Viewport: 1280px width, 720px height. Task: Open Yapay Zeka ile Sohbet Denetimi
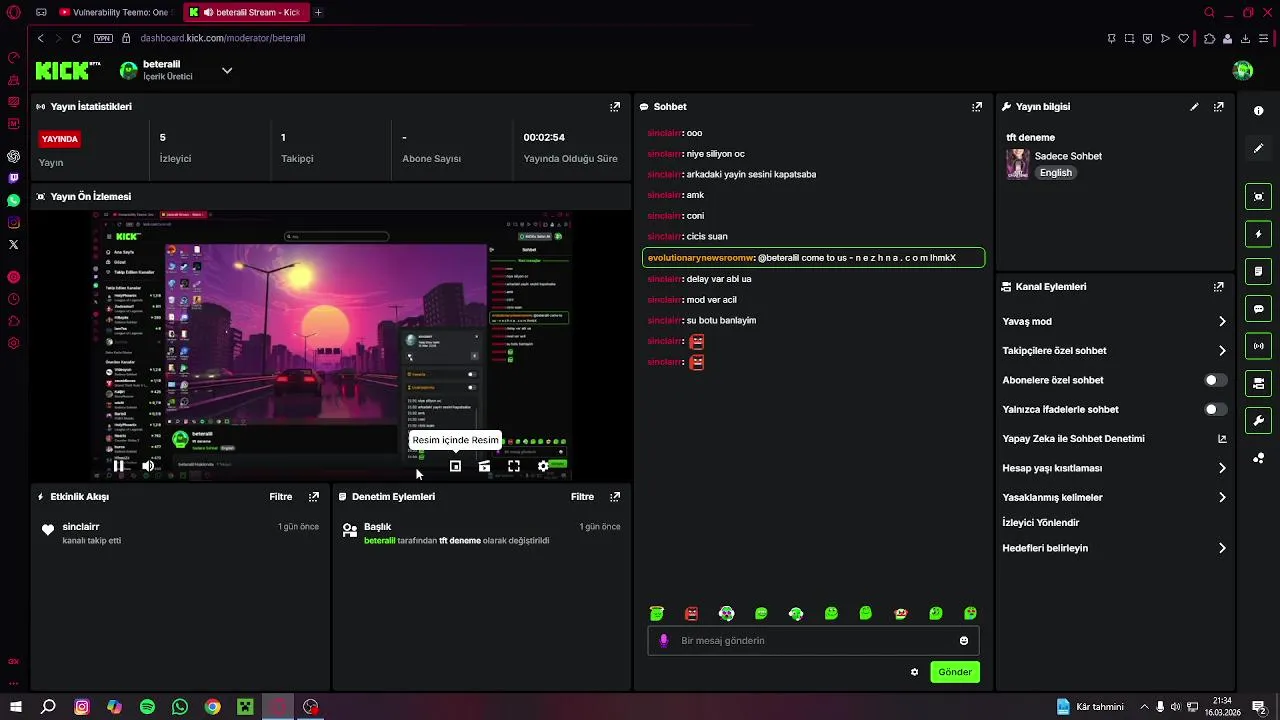point(1115,439)
